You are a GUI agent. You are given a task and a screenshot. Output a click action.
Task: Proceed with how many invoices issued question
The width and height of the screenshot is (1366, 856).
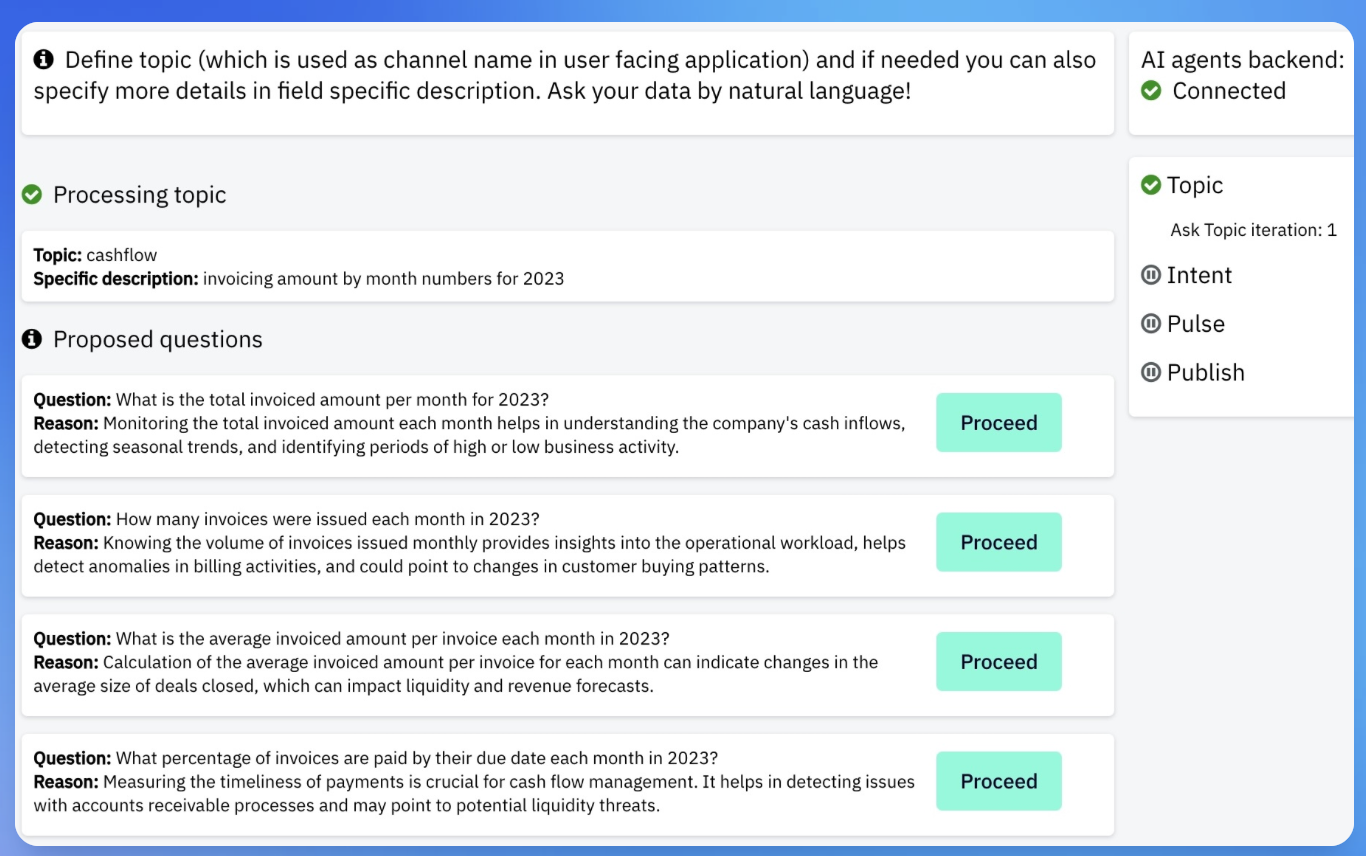(998, 542)
